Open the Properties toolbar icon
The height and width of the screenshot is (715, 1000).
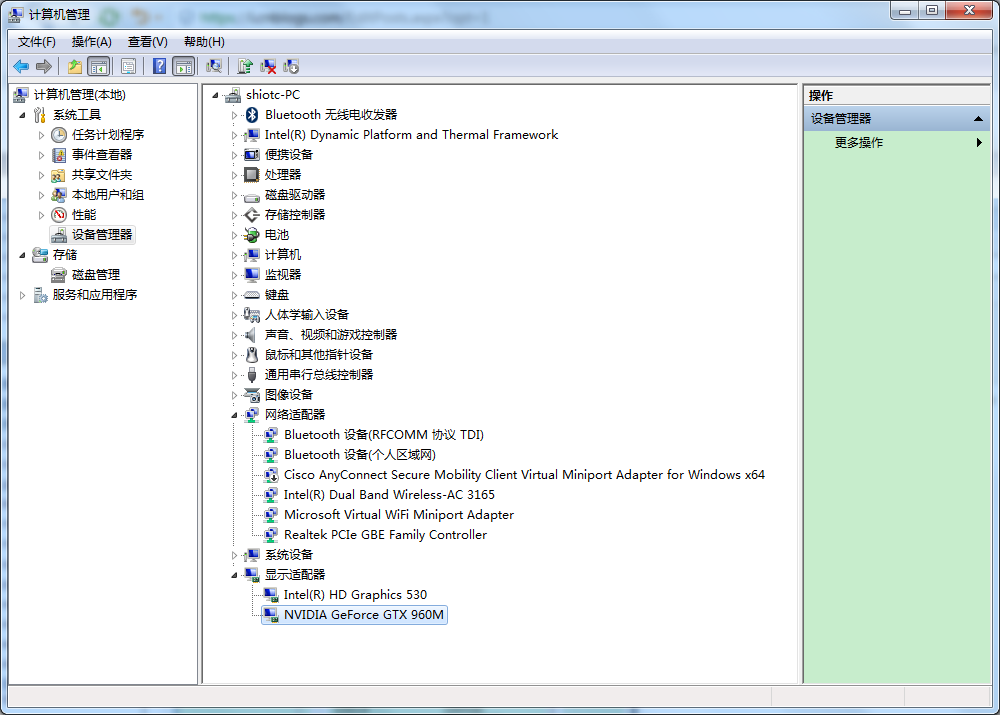point(128,66)
